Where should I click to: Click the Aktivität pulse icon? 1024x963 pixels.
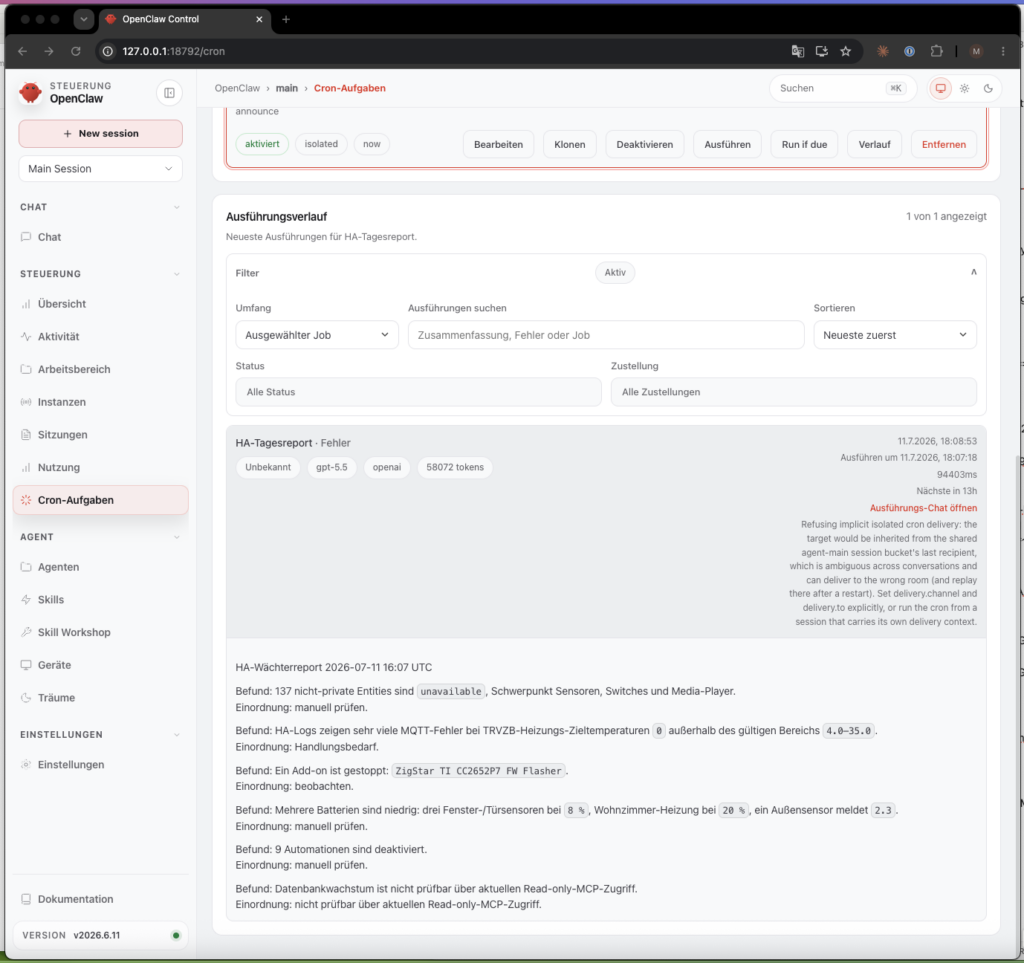25,336
